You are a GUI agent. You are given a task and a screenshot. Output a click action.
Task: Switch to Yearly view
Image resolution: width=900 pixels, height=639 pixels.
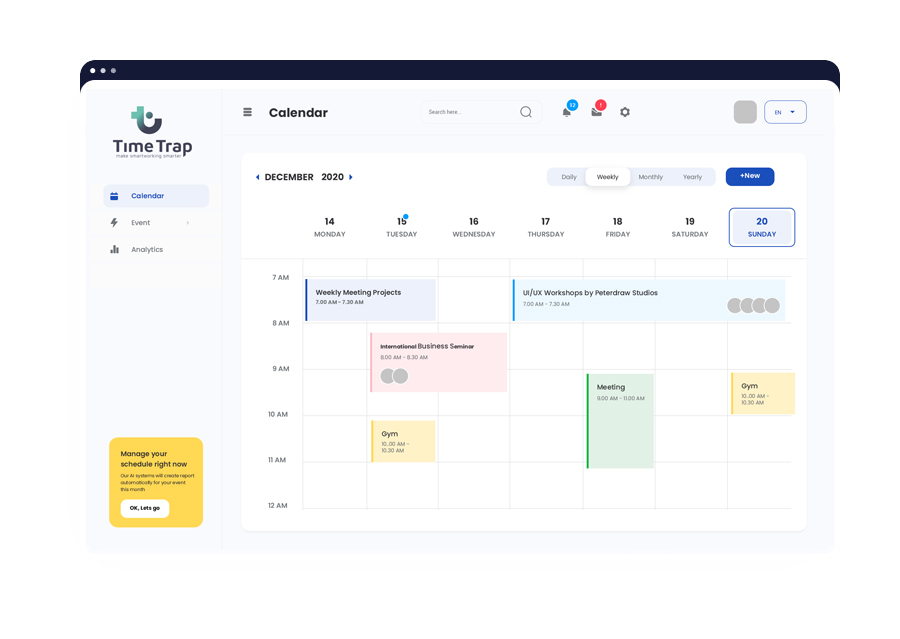[x=692, y=177]
